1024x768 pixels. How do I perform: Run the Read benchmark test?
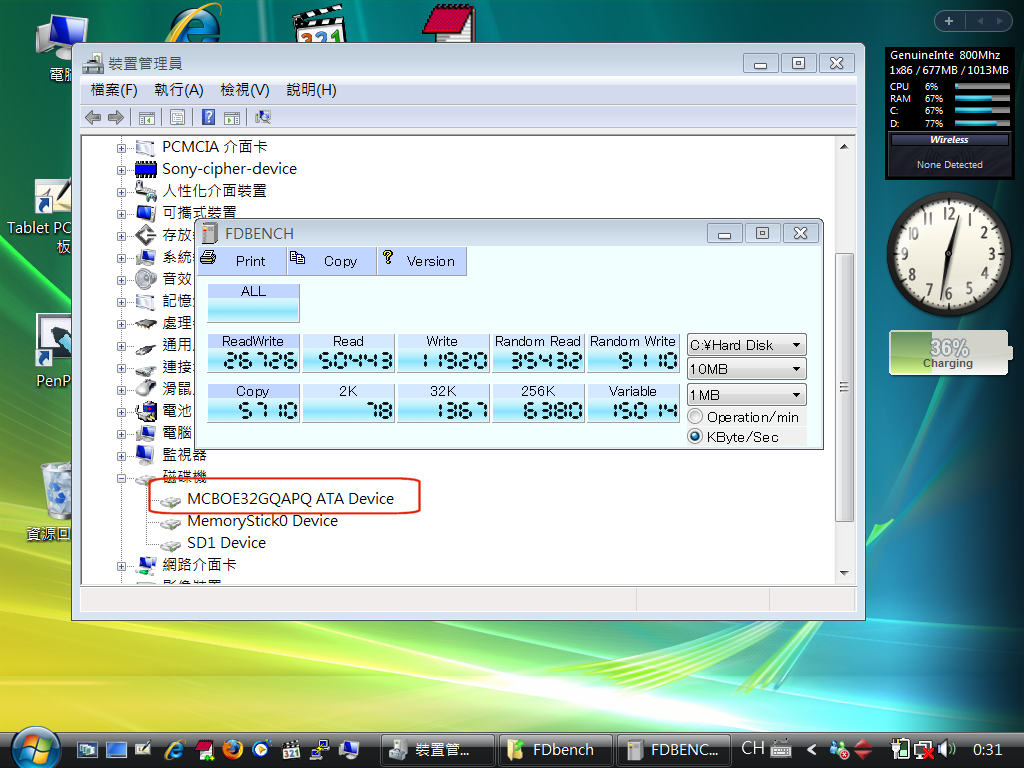click(348, 353)
